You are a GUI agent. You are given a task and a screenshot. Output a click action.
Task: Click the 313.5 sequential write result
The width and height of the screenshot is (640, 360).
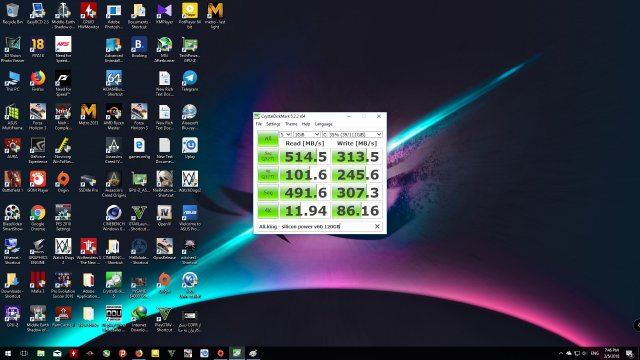click(x=357, y=157)
